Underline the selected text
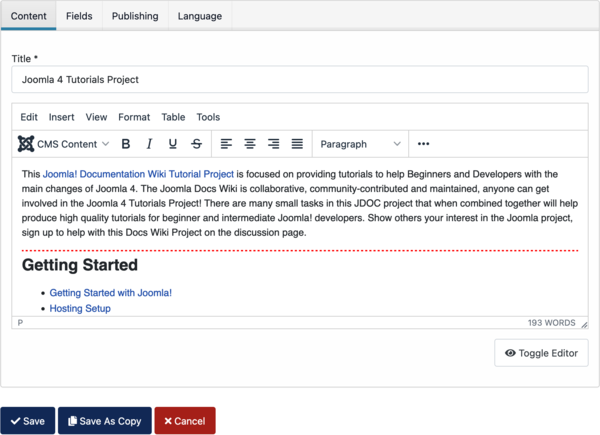Screen dimensions: 600x435 click(x=173, y=144)
